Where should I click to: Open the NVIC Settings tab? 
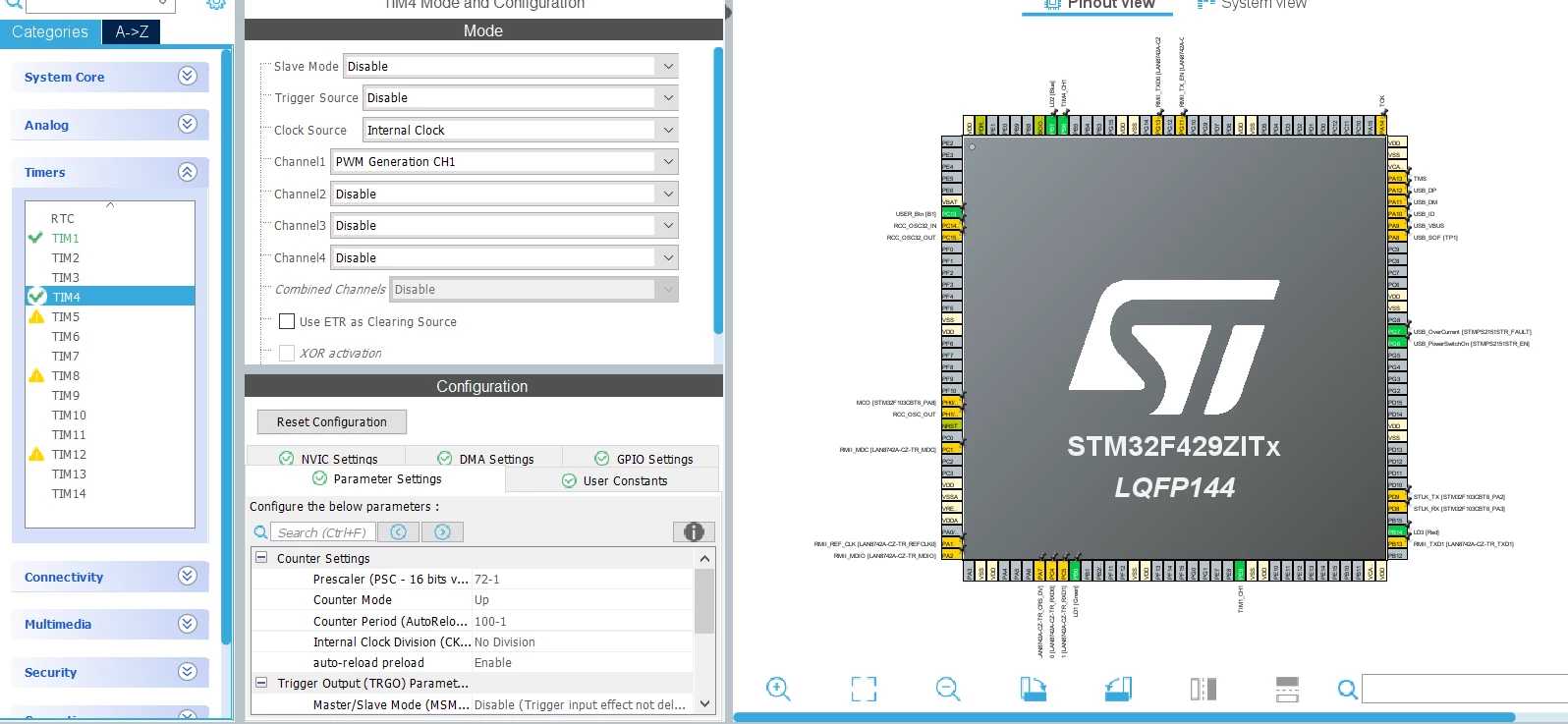point(328,459)
